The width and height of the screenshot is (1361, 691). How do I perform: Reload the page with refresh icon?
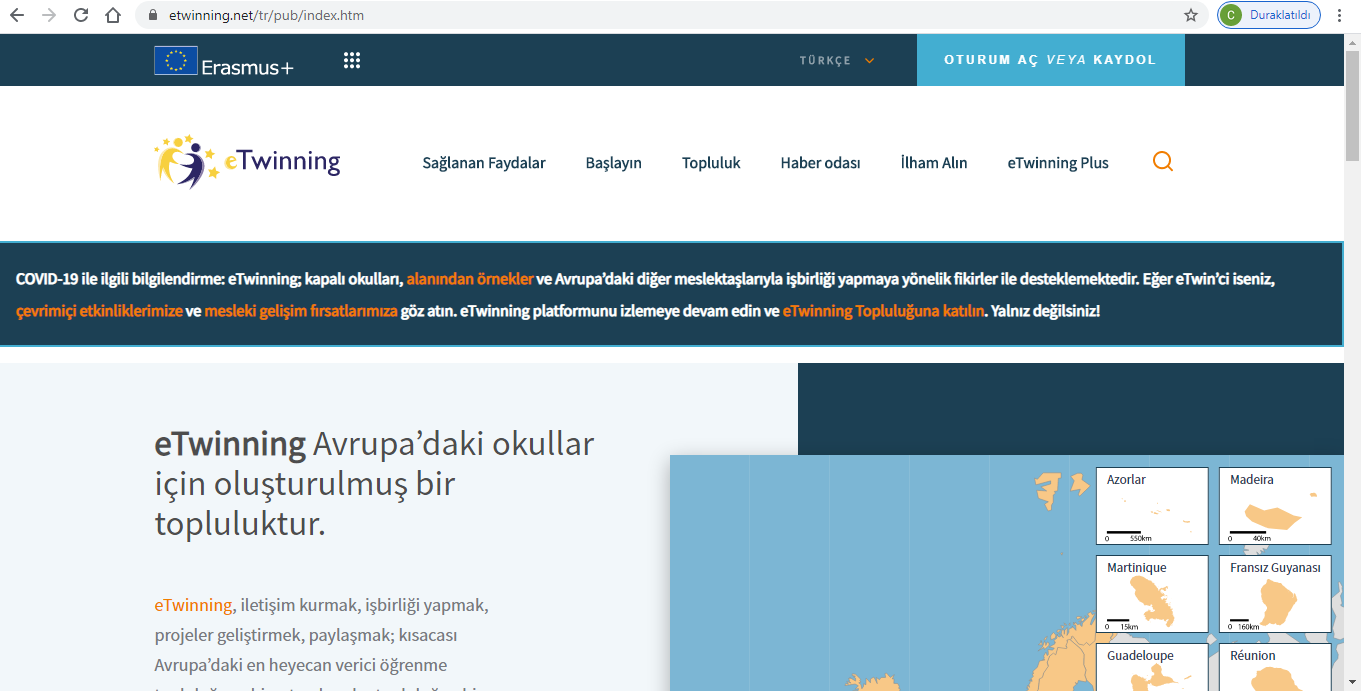point(81,15)
